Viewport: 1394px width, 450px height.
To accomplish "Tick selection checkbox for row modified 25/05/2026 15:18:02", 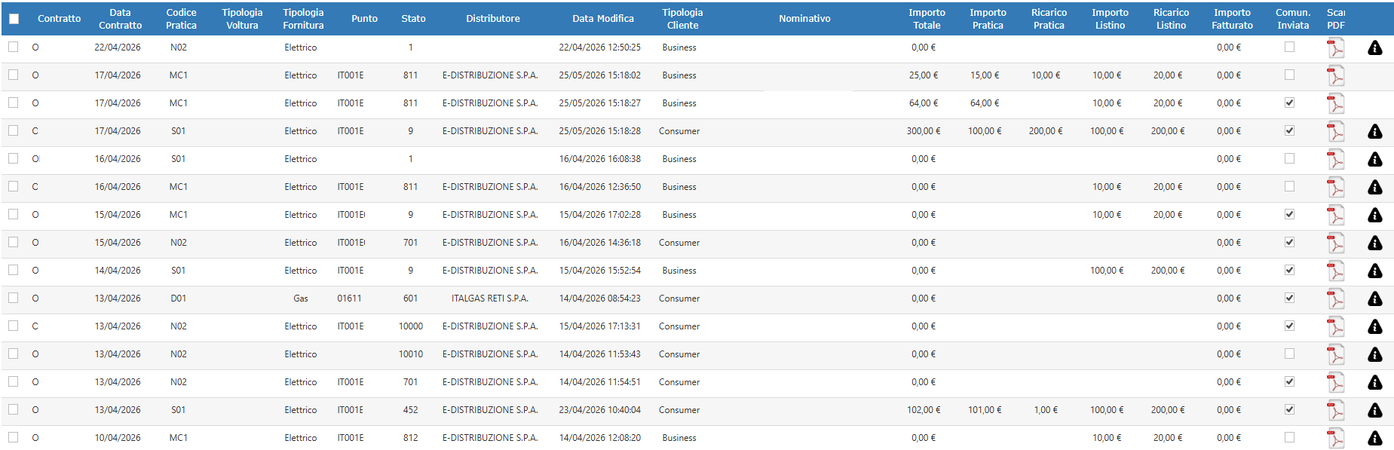I will pos(13,75).
